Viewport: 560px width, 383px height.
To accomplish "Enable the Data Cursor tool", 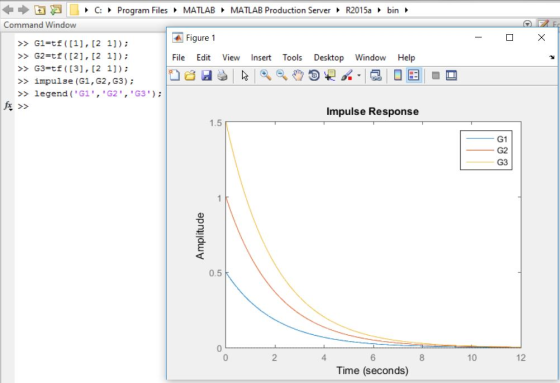I will [x=330, y=75].
